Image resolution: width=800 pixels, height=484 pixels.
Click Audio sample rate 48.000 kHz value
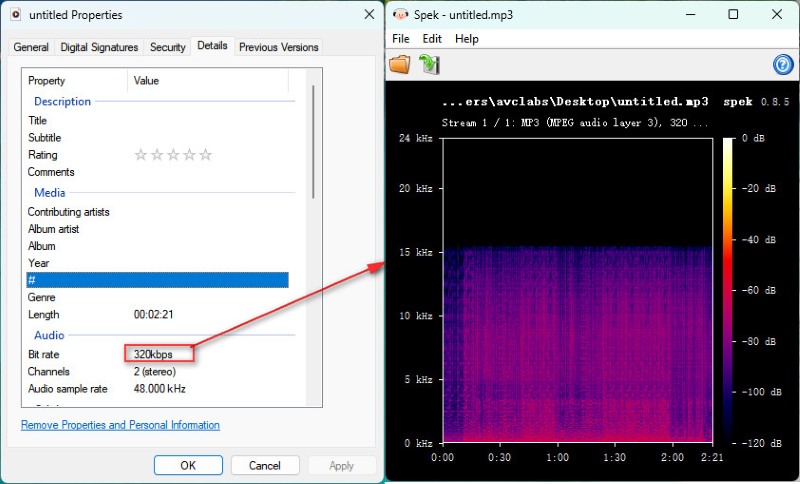coord(160,389)
